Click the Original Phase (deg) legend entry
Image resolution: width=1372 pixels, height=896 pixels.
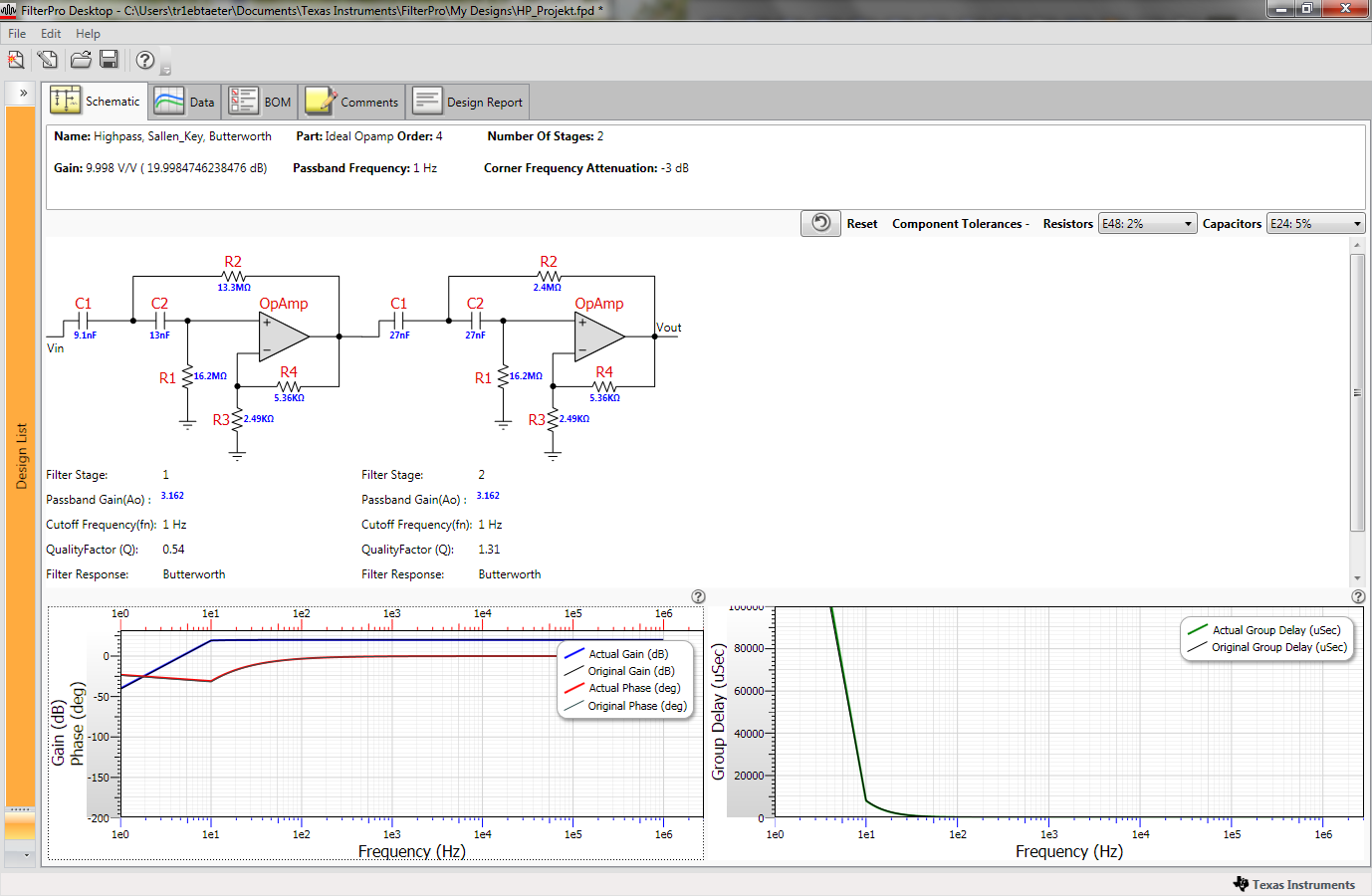pos(625,706)
